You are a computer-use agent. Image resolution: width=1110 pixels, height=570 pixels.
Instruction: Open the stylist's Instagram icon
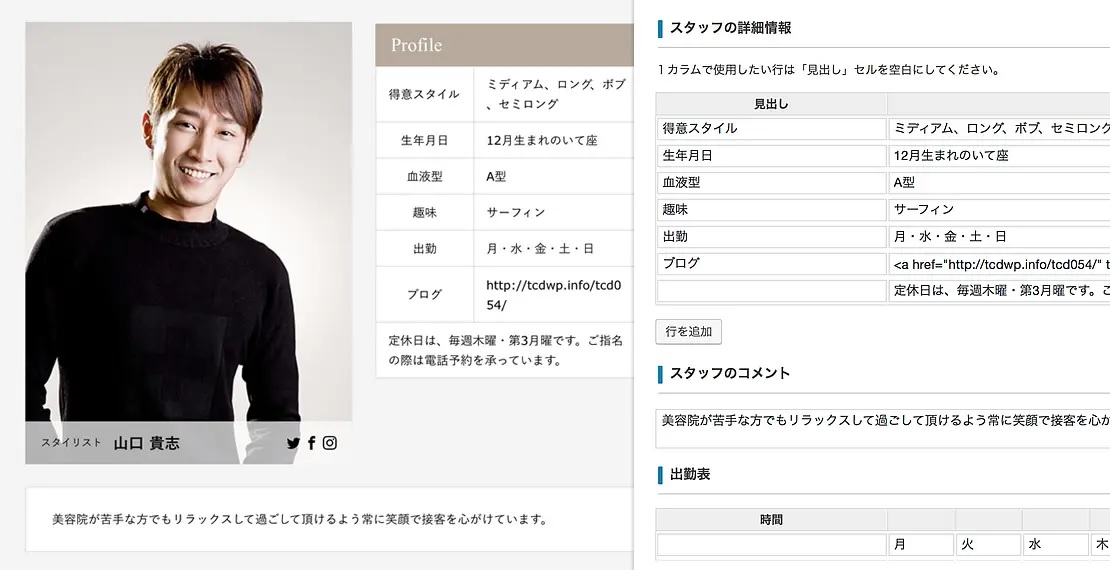tap(330, 443)
